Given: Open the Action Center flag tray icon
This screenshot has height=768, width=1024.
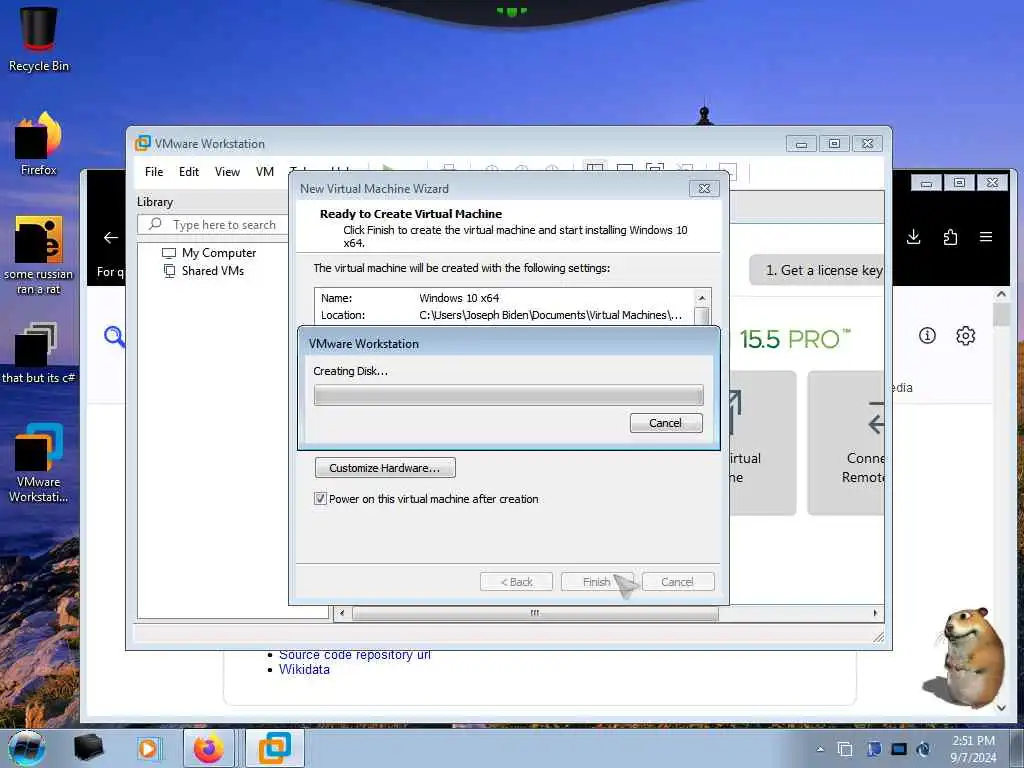Looking at the screenshot, I should (874, 749).
